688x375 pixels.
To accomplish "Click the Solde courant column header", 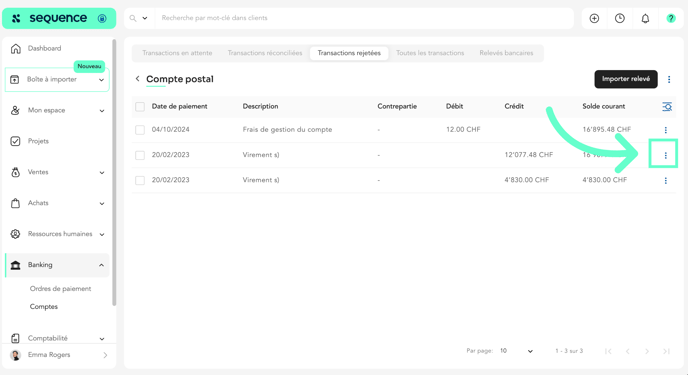I will pos(604,106).
